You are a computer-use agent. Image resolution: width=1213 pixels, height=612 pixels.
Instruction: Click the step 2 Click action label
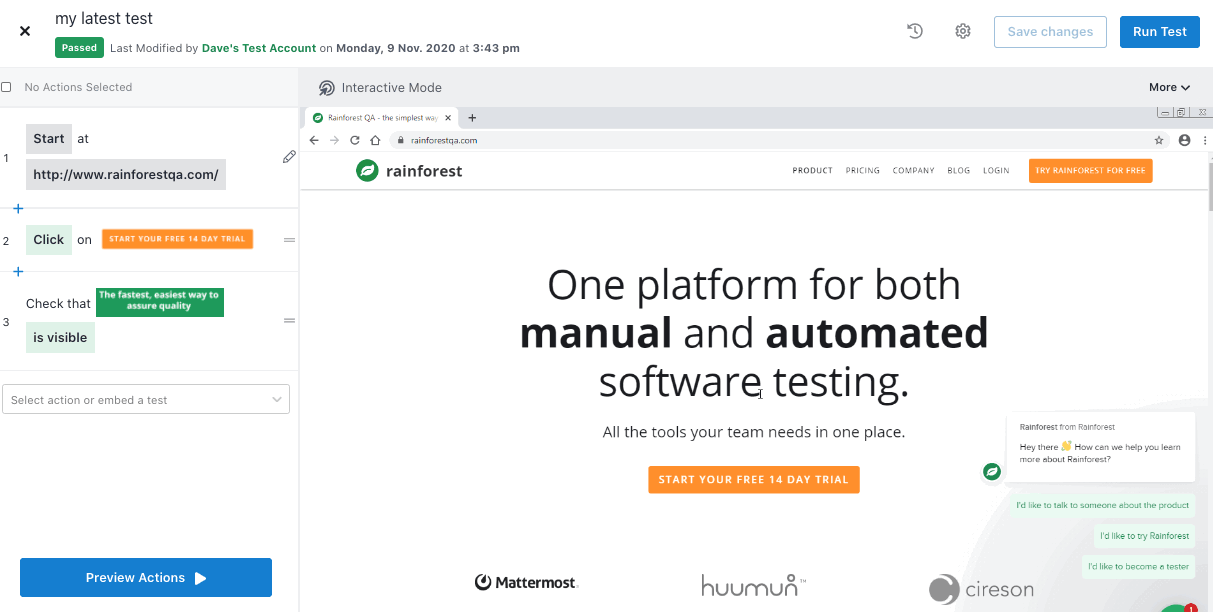[49, 240]
